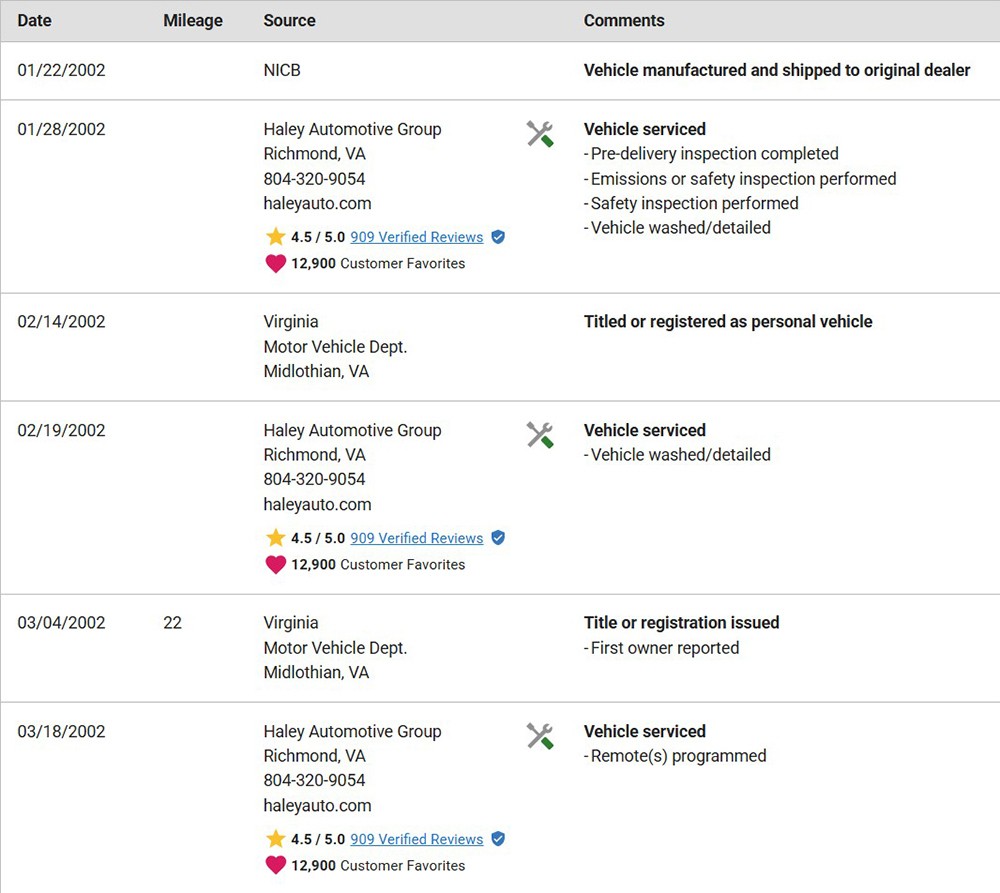
Task: Click the star rating icon in 02/19/2002 entry
Action: point(275,538)
